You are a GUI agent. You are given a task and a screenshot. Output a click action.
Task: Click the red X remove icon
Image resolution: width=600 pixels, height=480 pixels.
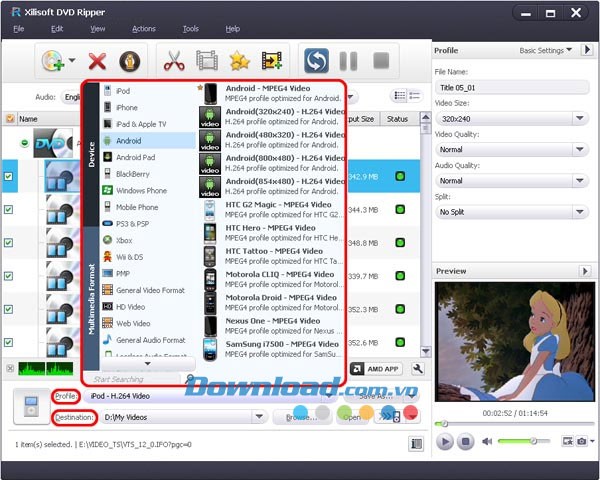97,61
